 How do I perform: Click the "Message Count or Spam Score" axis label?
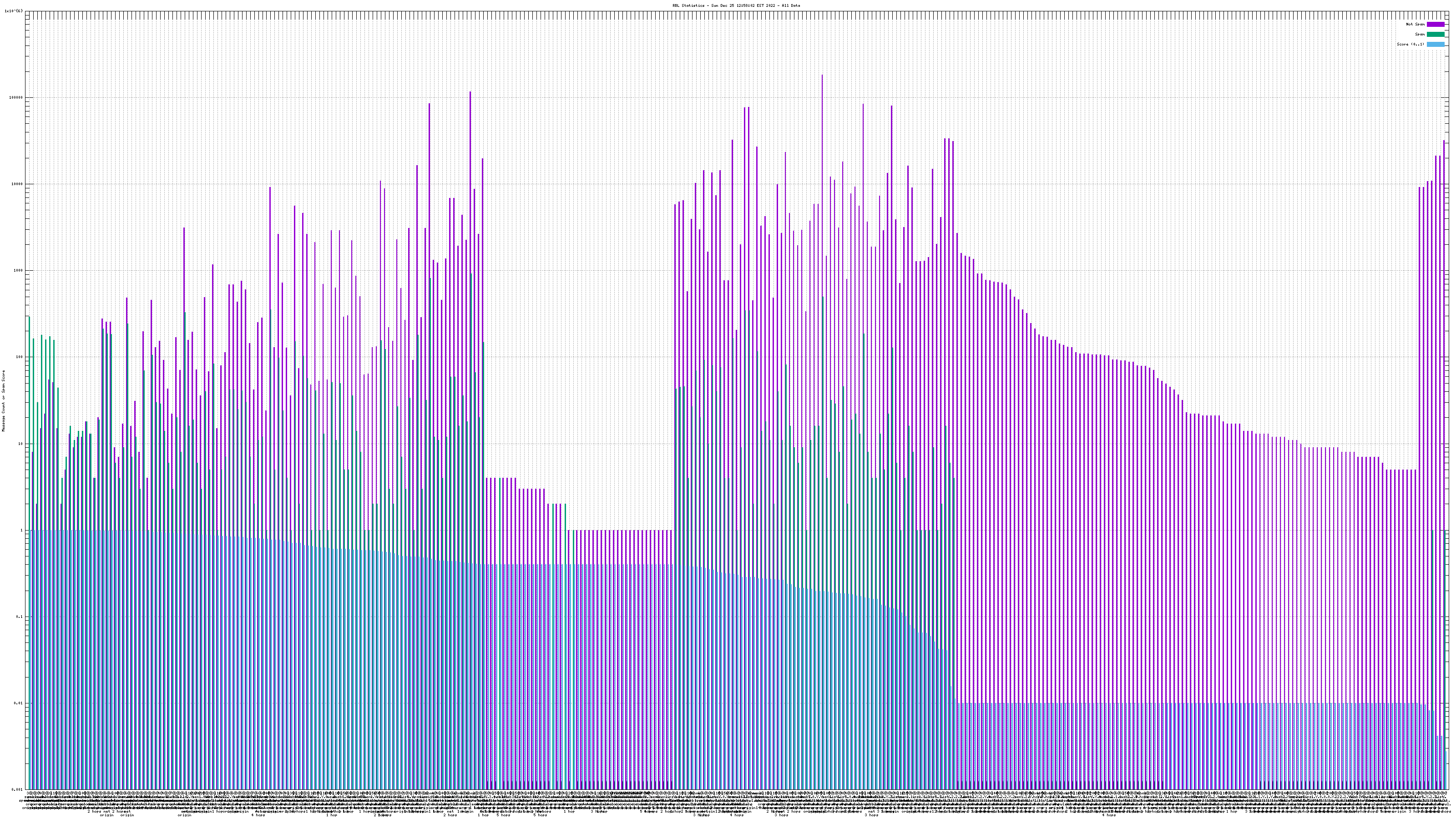click(3, 401)
